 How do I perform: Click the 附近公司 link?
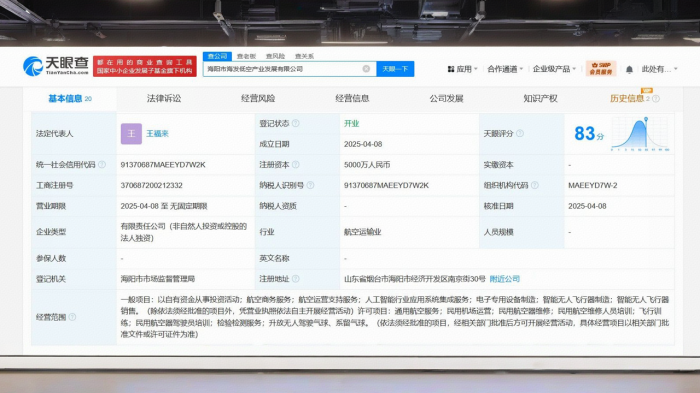tap(505, 279)
